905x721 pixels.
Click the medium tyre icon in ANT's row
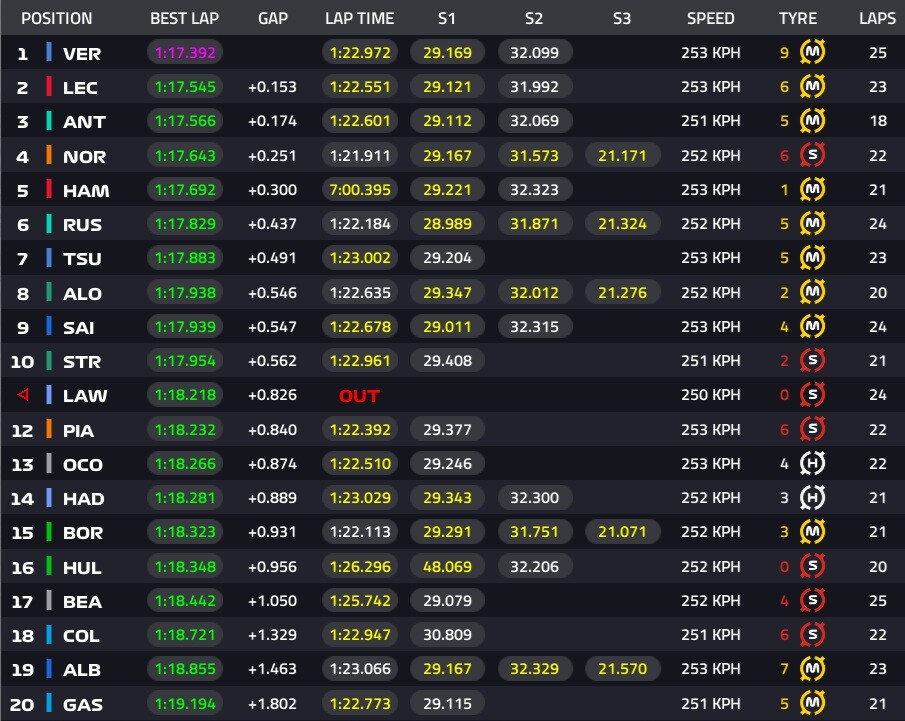[x=812, y=121]
